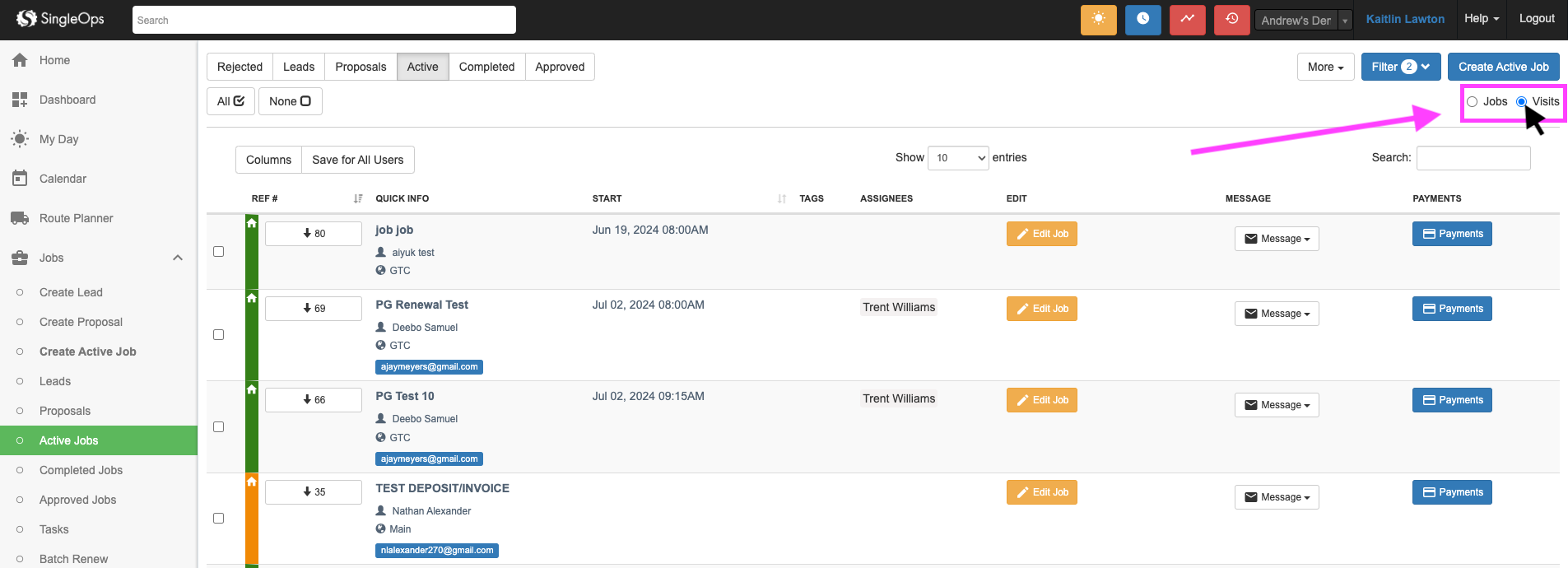Click the orange sun icon button

click(1098, 20)
